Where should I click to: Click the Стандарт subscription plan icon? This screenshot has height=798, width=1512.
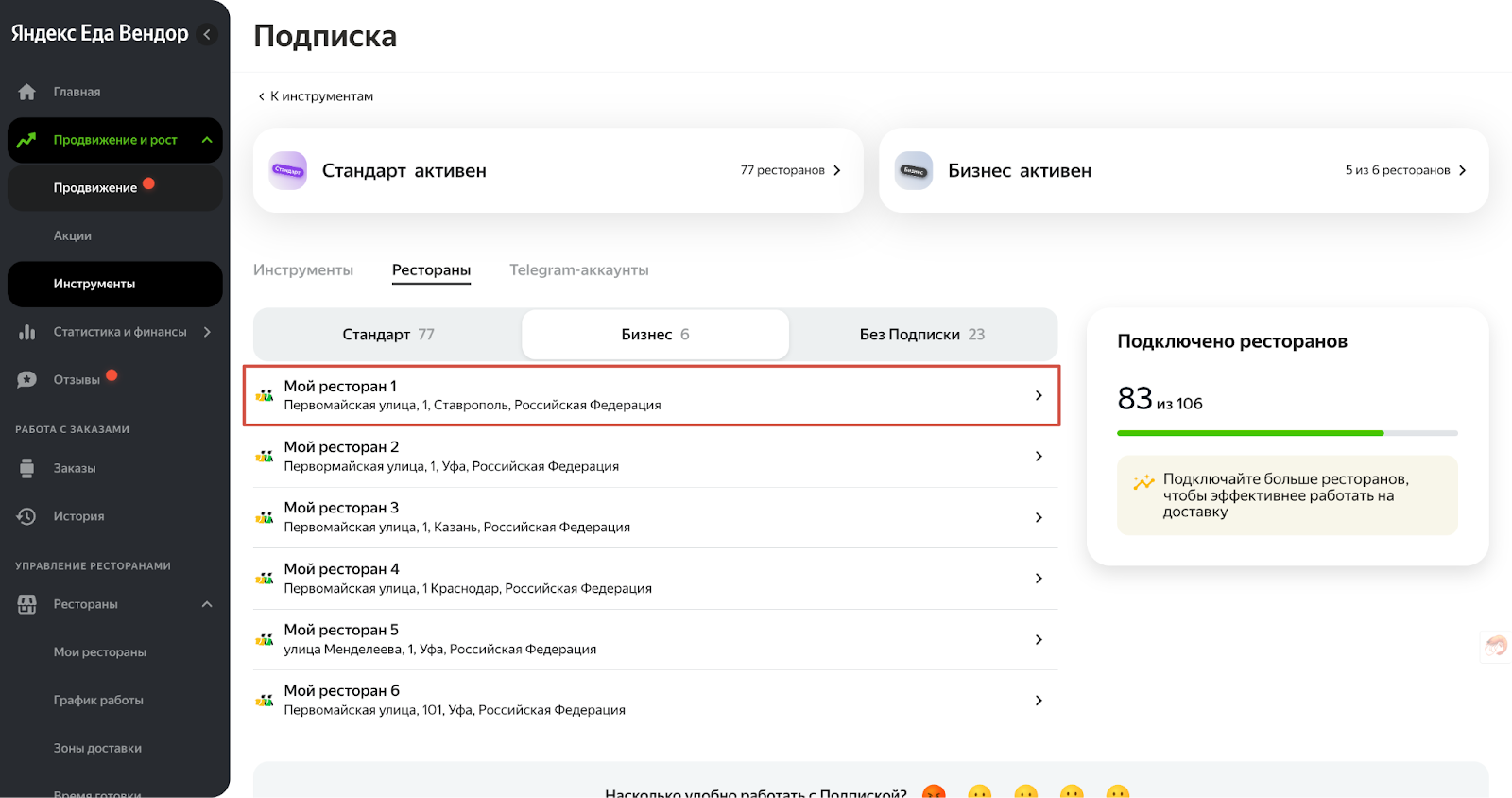[x=288, y=171]
